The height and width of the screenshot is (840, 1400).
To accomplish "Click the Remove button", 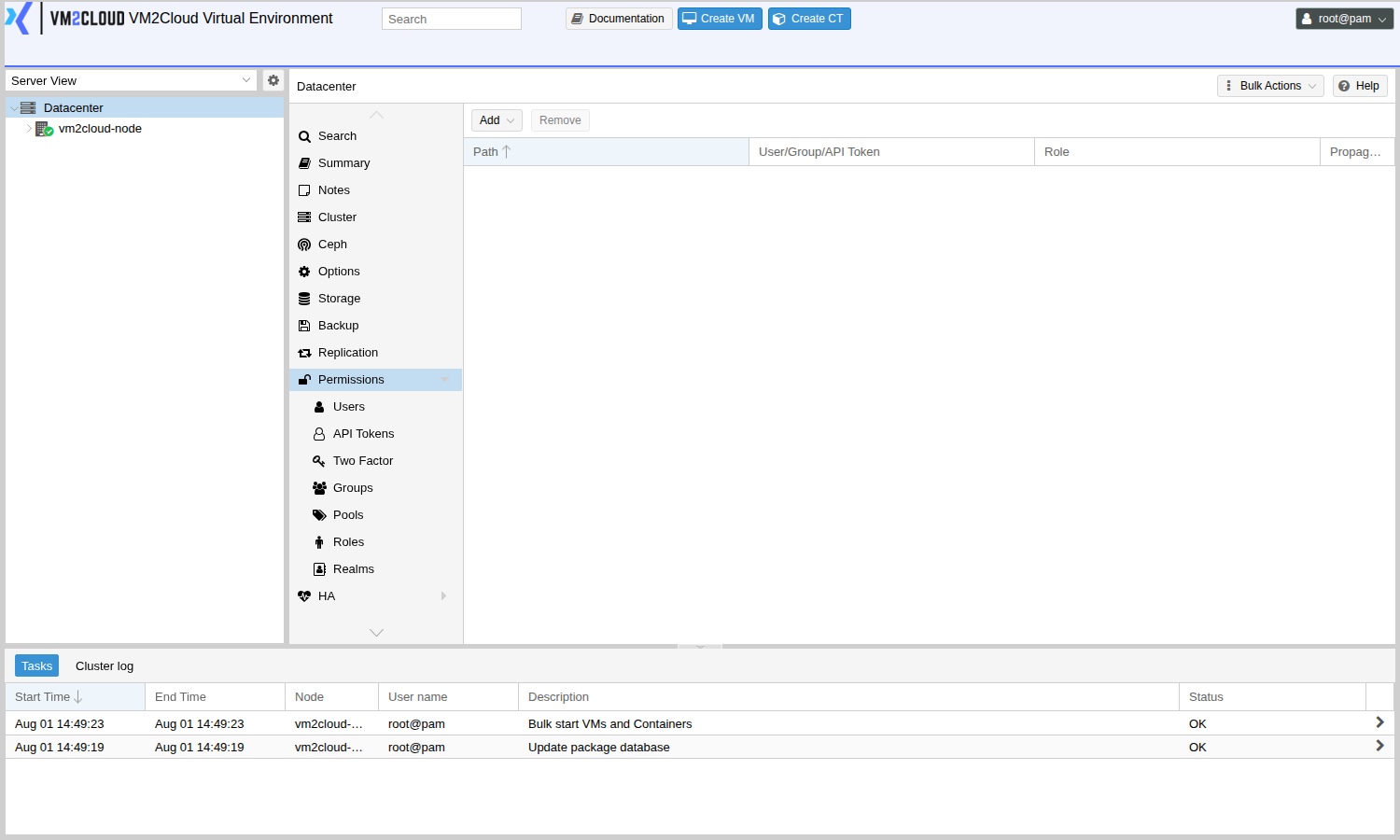I will [560, 120].
